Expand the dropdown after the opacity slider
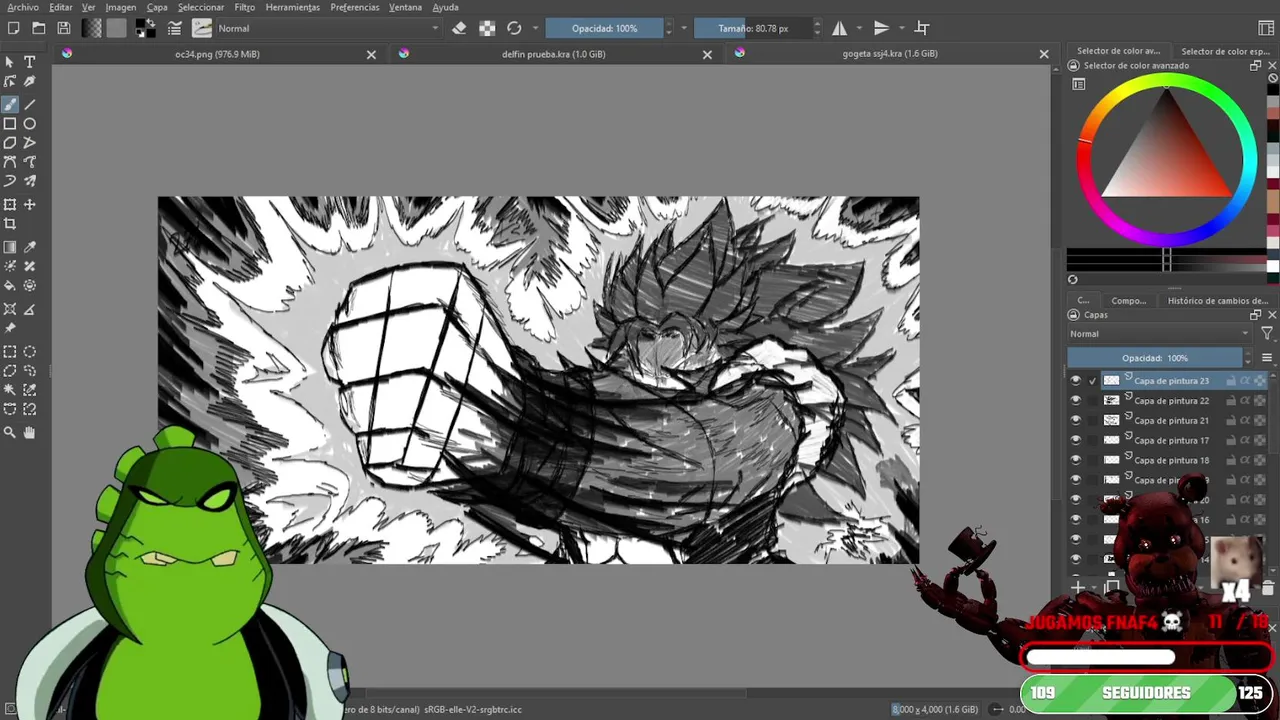 tap(684, 28)
